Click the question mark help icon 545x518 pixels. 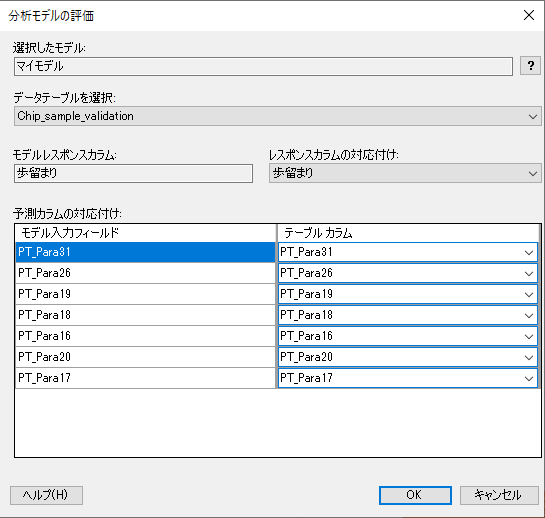click(530, 65)
